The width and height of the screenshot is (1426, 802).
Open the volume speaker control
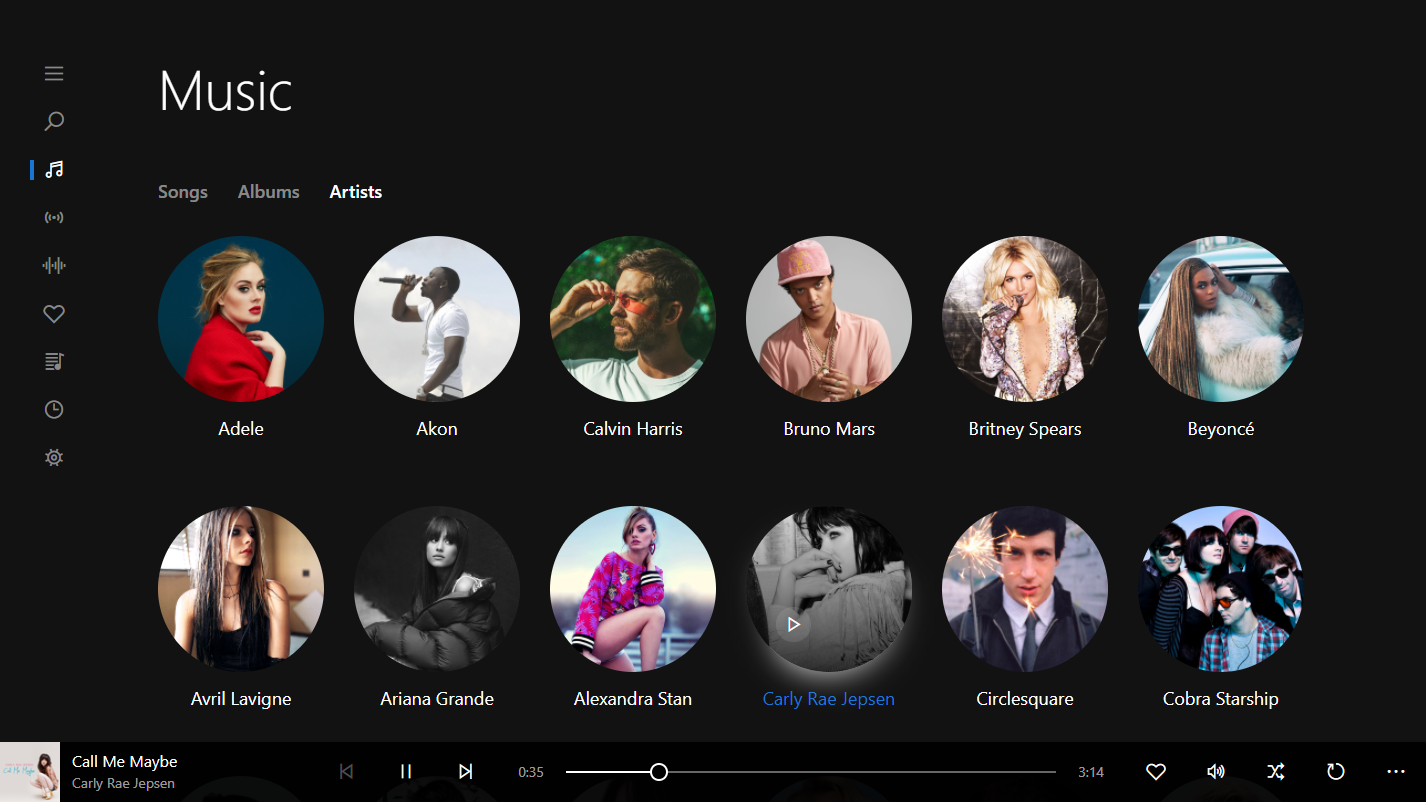pos(1216,771)
